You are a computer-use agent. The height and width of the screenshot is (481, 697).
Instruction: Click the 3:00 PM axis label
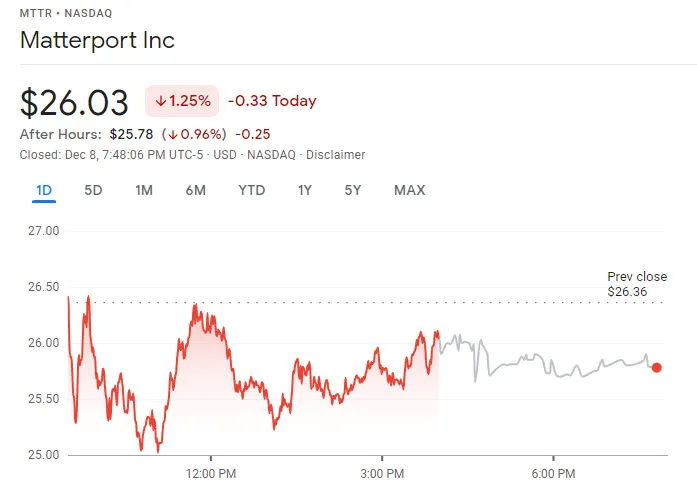click(x=381, y=472)
